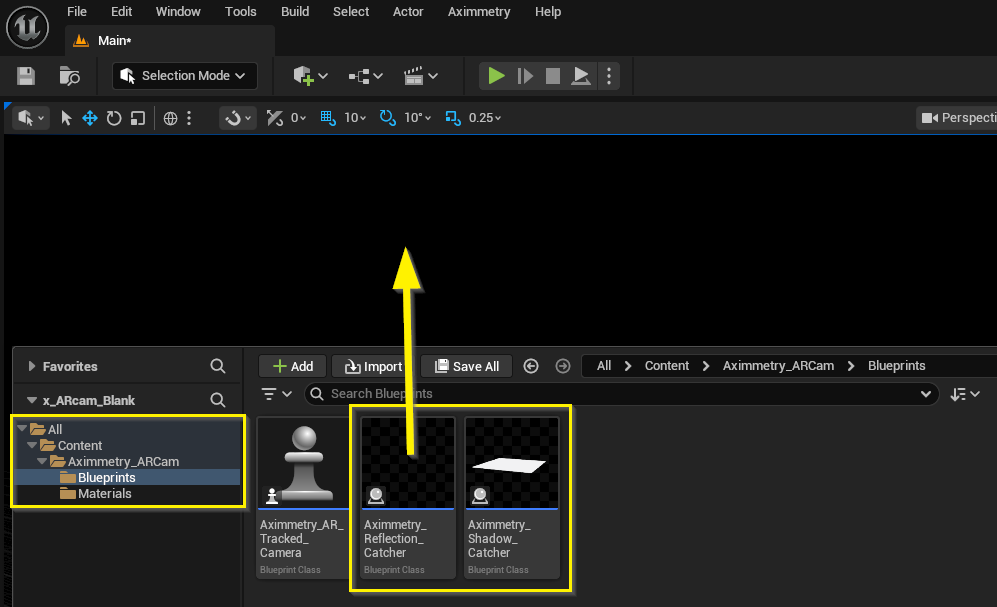The height and width of the screenshot is (607, 997).
Task: Click the Save All button
Action: (x=466, y=366)
